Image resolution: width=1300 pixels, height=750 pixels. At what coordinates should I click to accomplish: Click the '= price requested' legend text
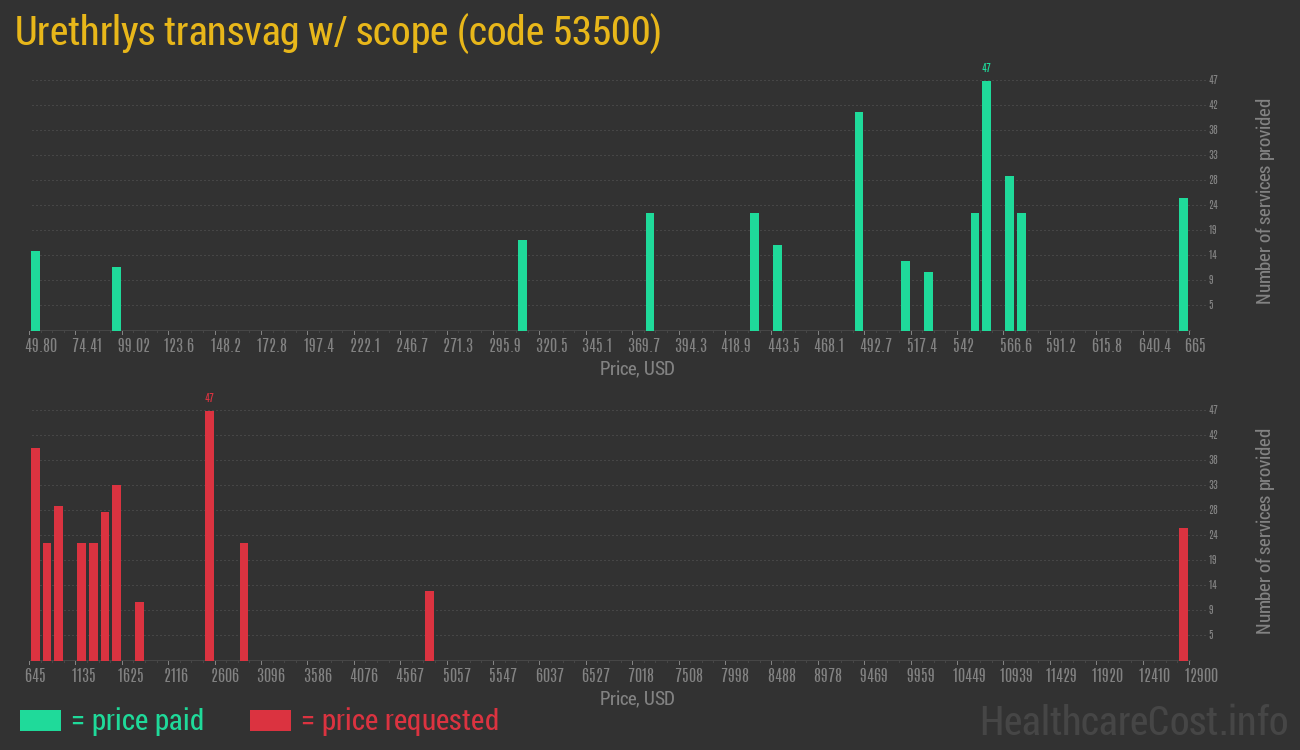point(399,720)
